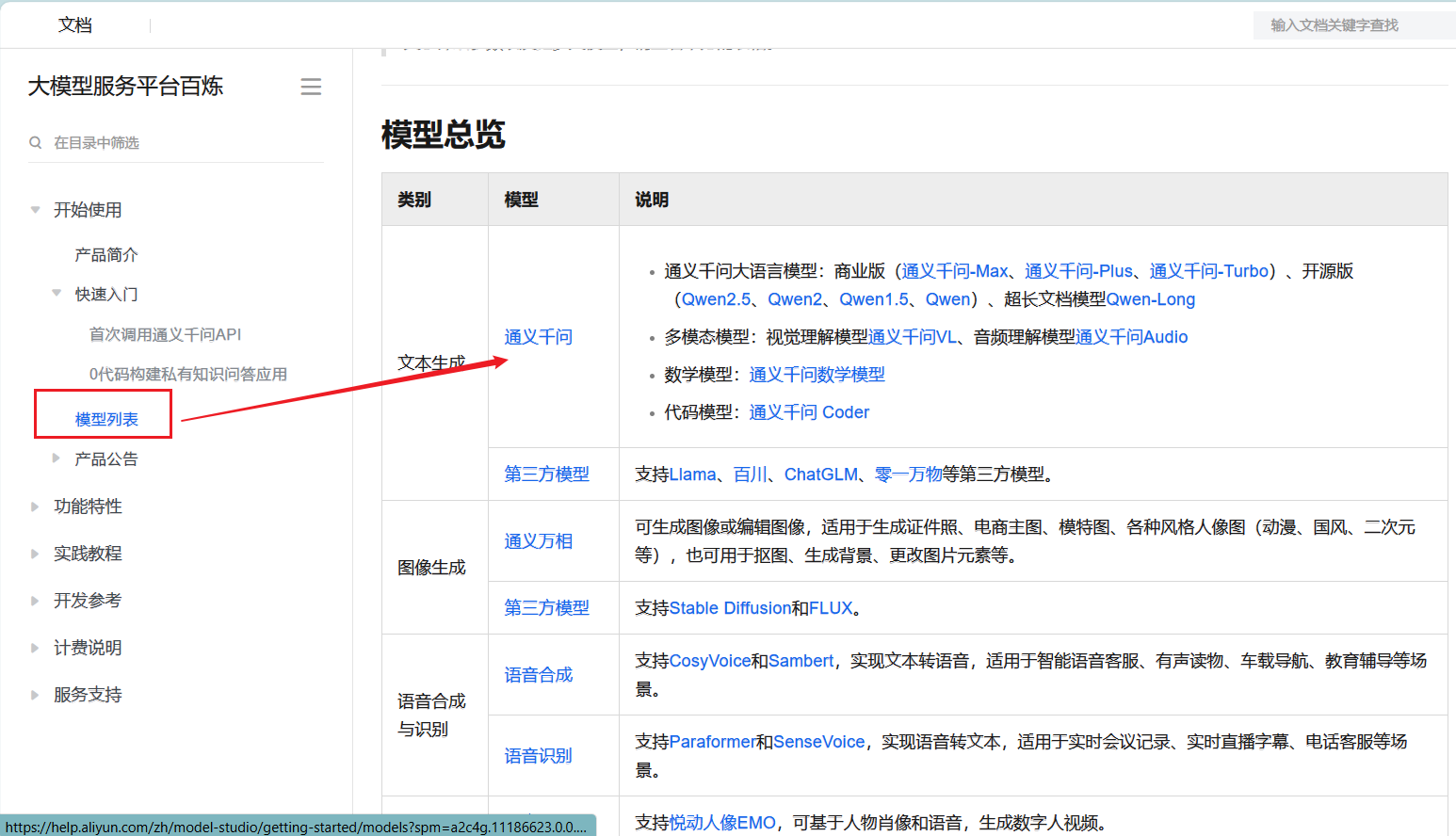Open 0代码构建私有知识问答应用 page
The width and height of the screenshot is (1456, 836).
tap(188, 374)
